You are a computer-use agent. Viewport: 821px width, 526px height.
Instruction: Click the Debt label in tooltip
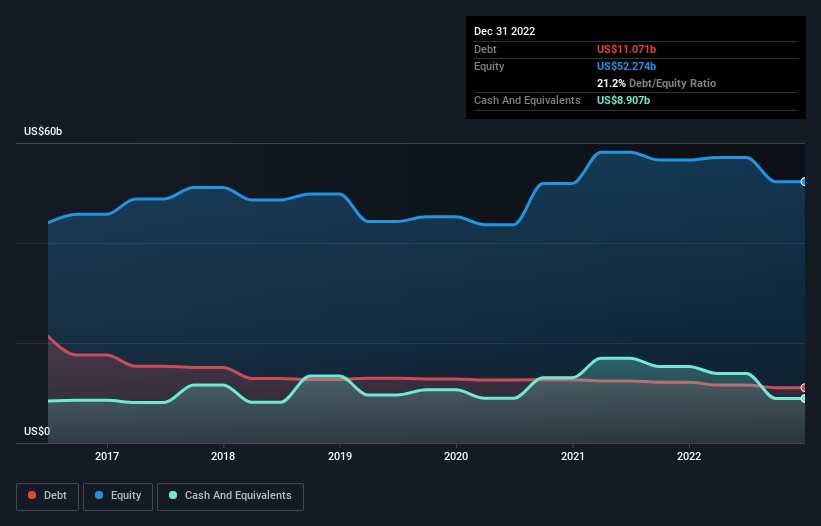click(x=485, y=49)
